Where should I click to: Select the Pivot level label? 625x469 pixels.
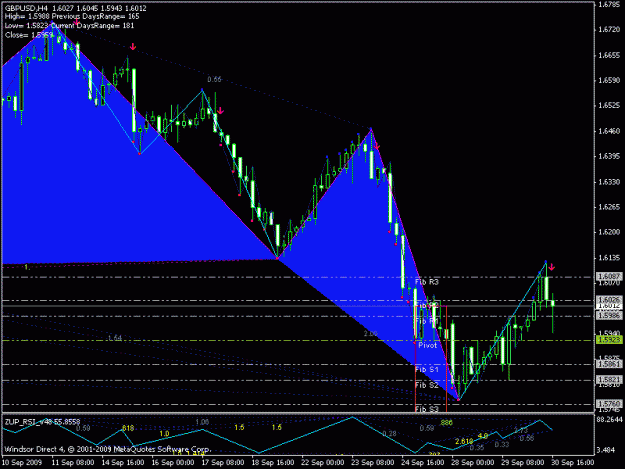click(428, 345)
